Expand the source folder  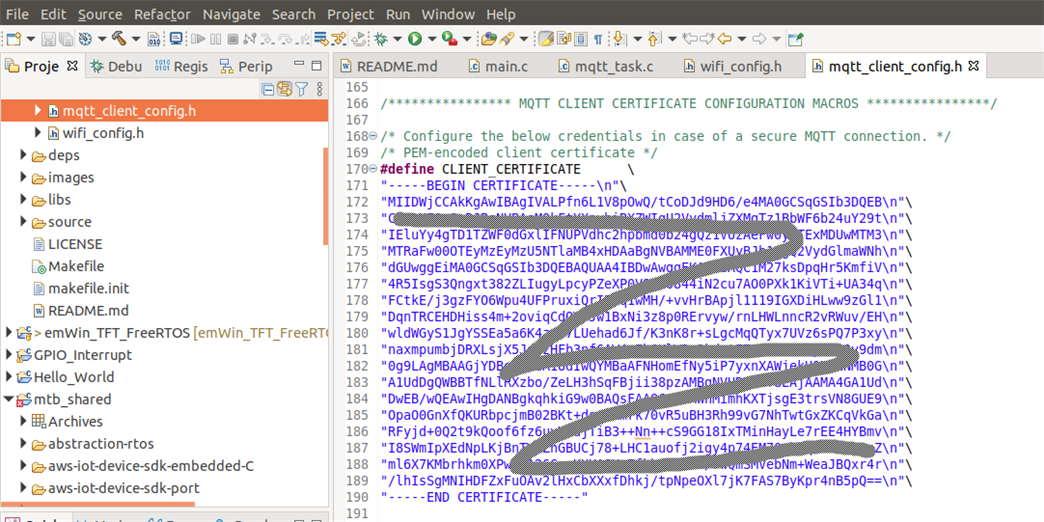pyautogui.click(x=24, y=222)
